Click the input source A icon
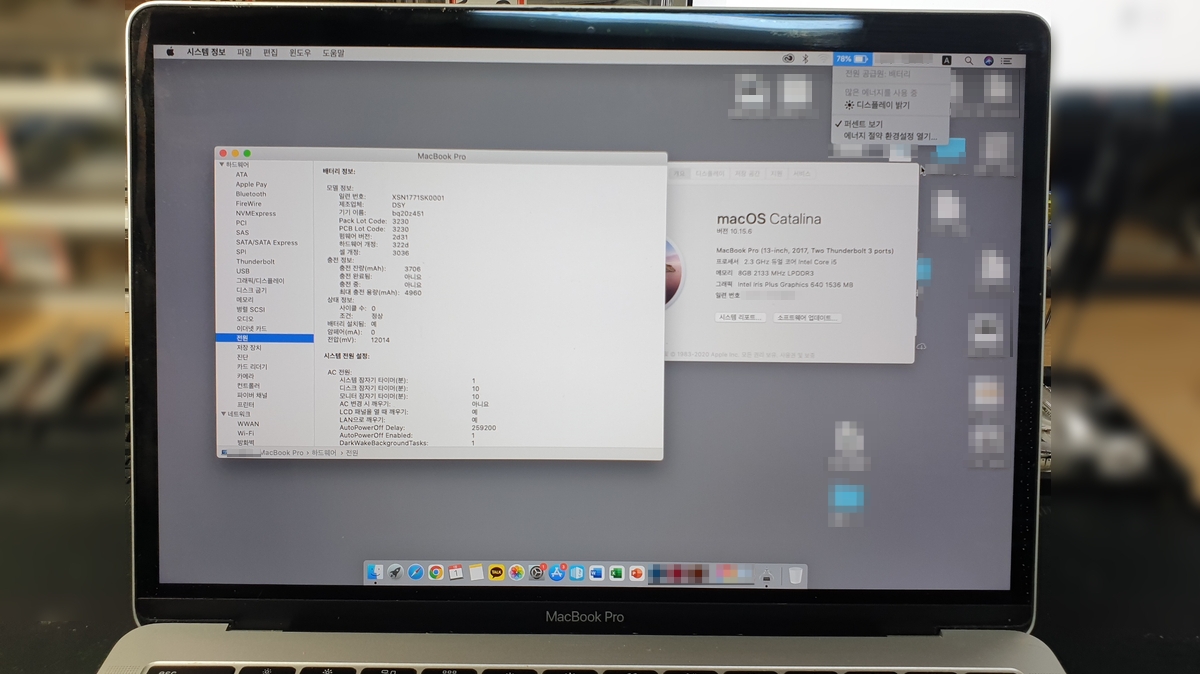This screenshot has width=1200, height=674. point(946,60)
